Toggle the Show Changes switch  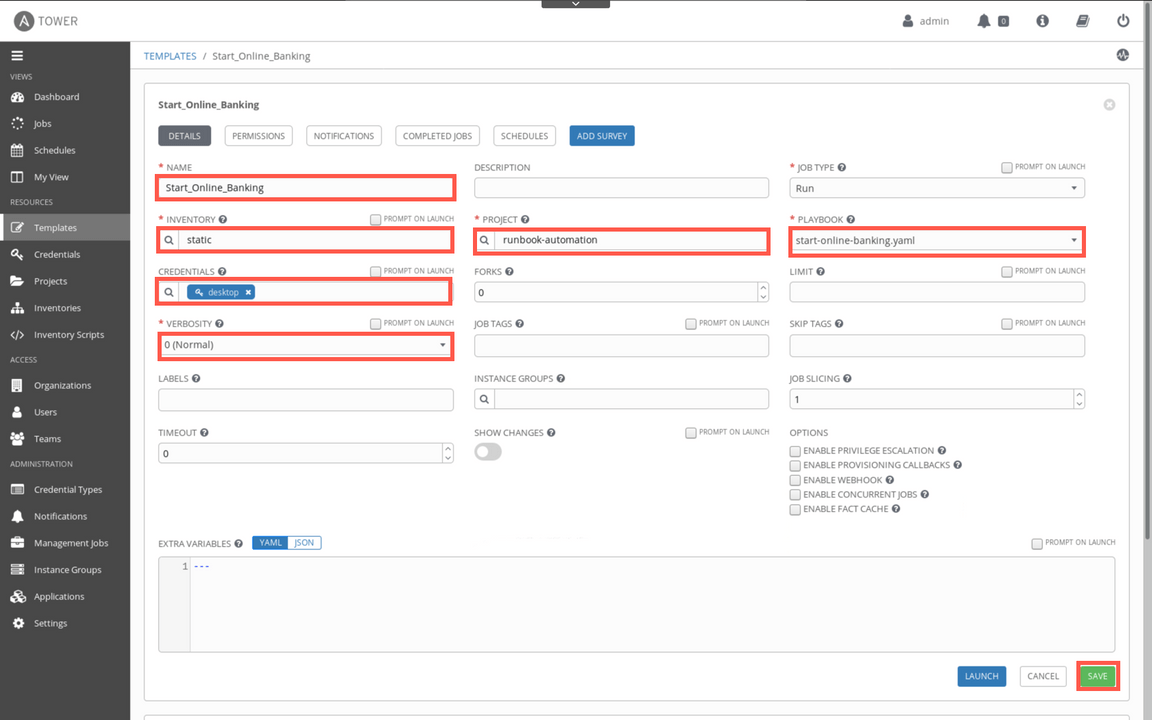click(488, 452)
